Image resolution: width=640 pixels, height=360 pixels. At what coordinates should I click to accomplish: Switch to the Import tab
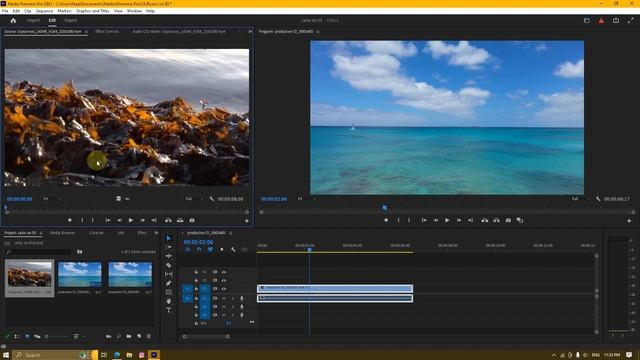pos(33,20)
